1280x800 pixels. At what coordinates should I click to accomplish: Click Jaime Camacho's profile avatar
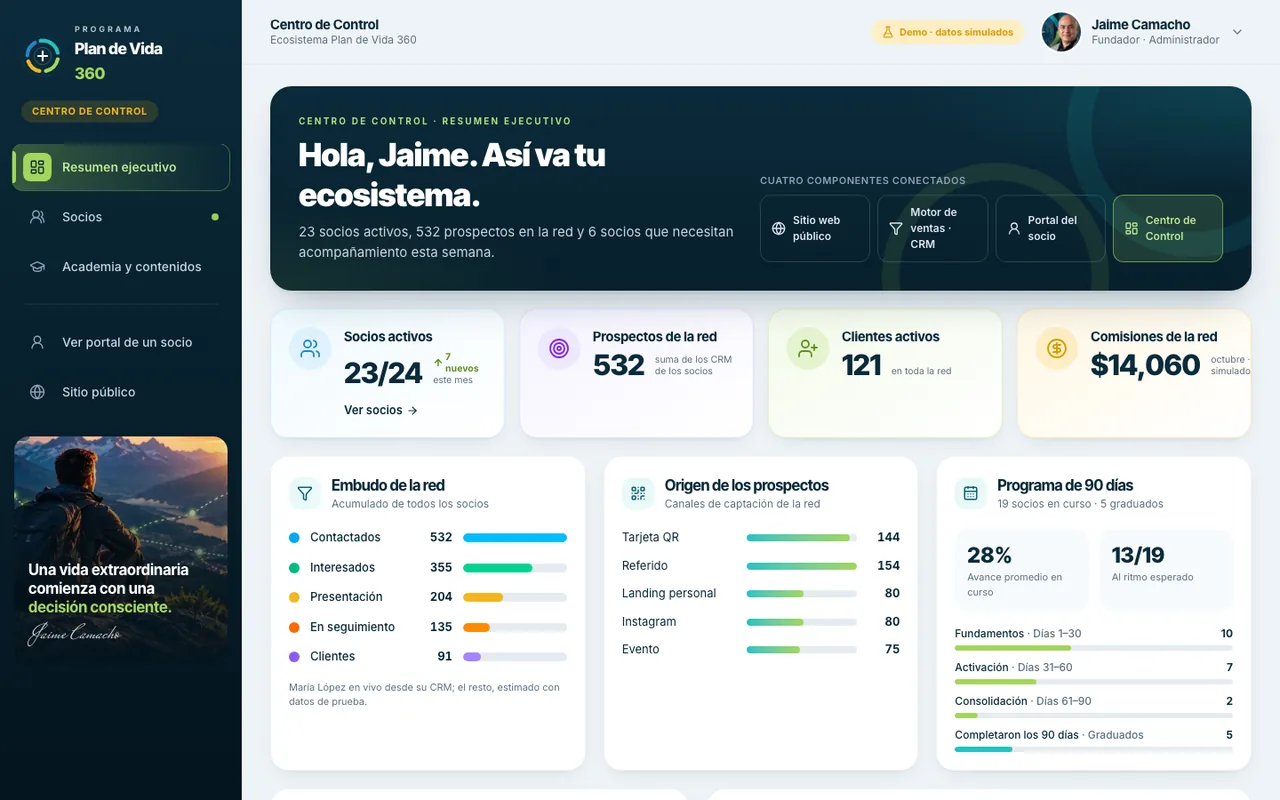tap(1061, 32)
